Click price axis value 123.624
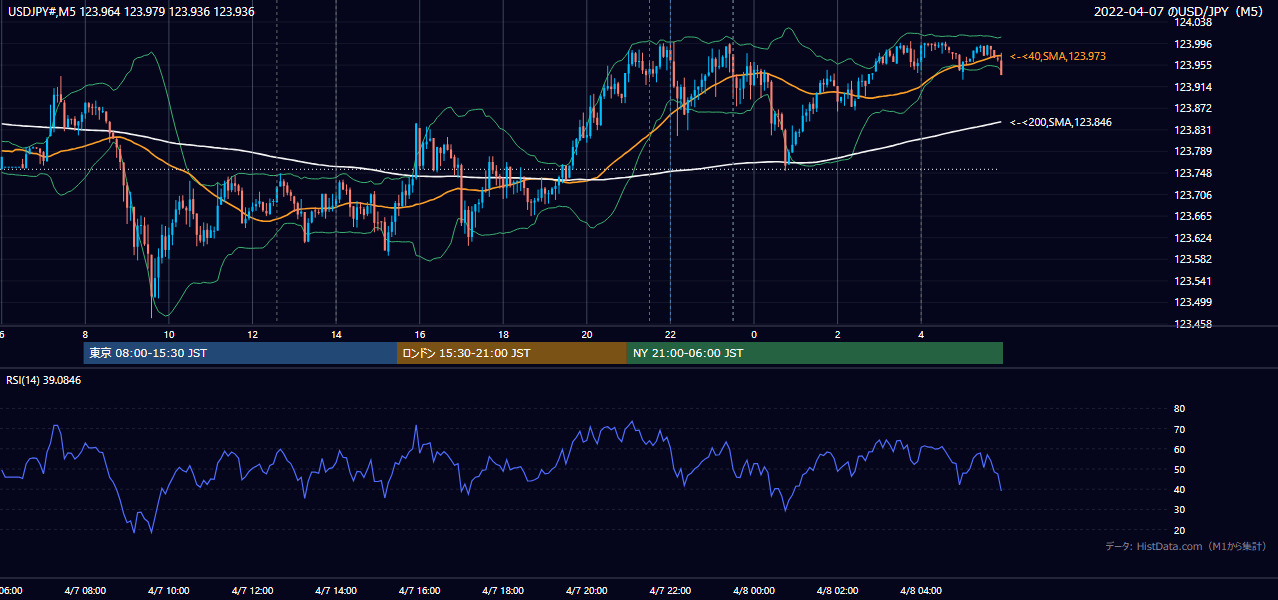Screen dimensions: 1278x600 coord(1192,238)
